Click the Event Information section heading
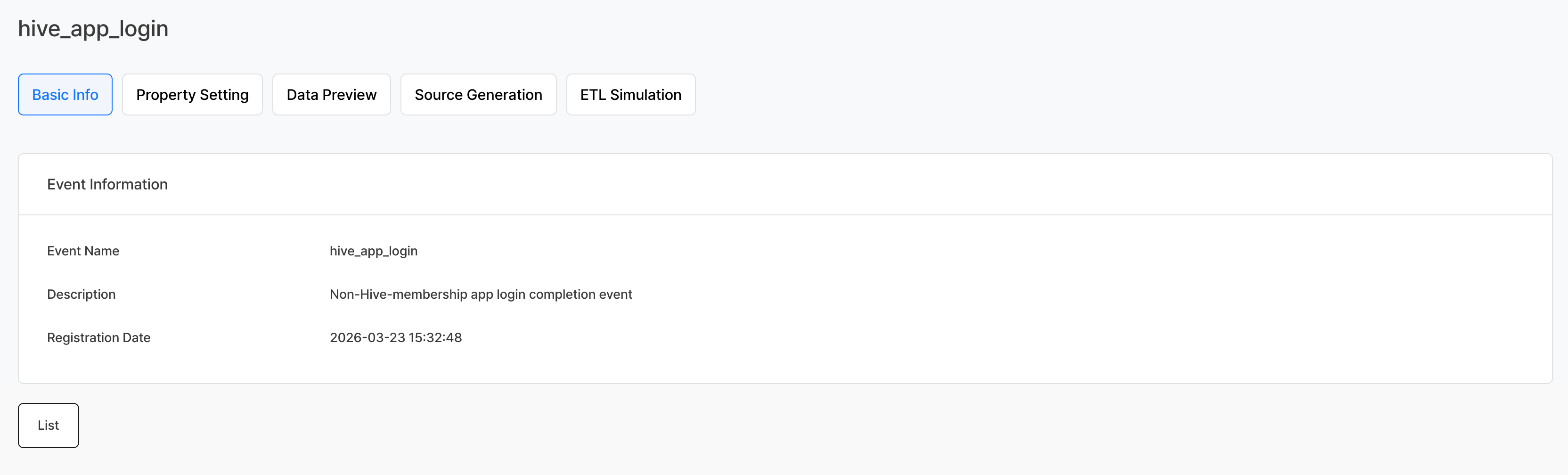The image size is (1568, 475). pos(107,185)
